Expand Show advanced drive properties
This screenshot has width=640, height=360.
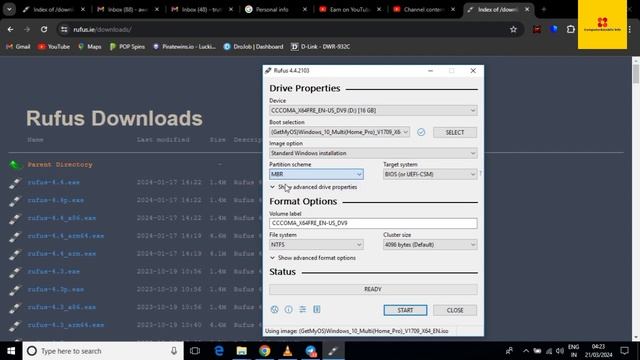click(x=313, y=187)
